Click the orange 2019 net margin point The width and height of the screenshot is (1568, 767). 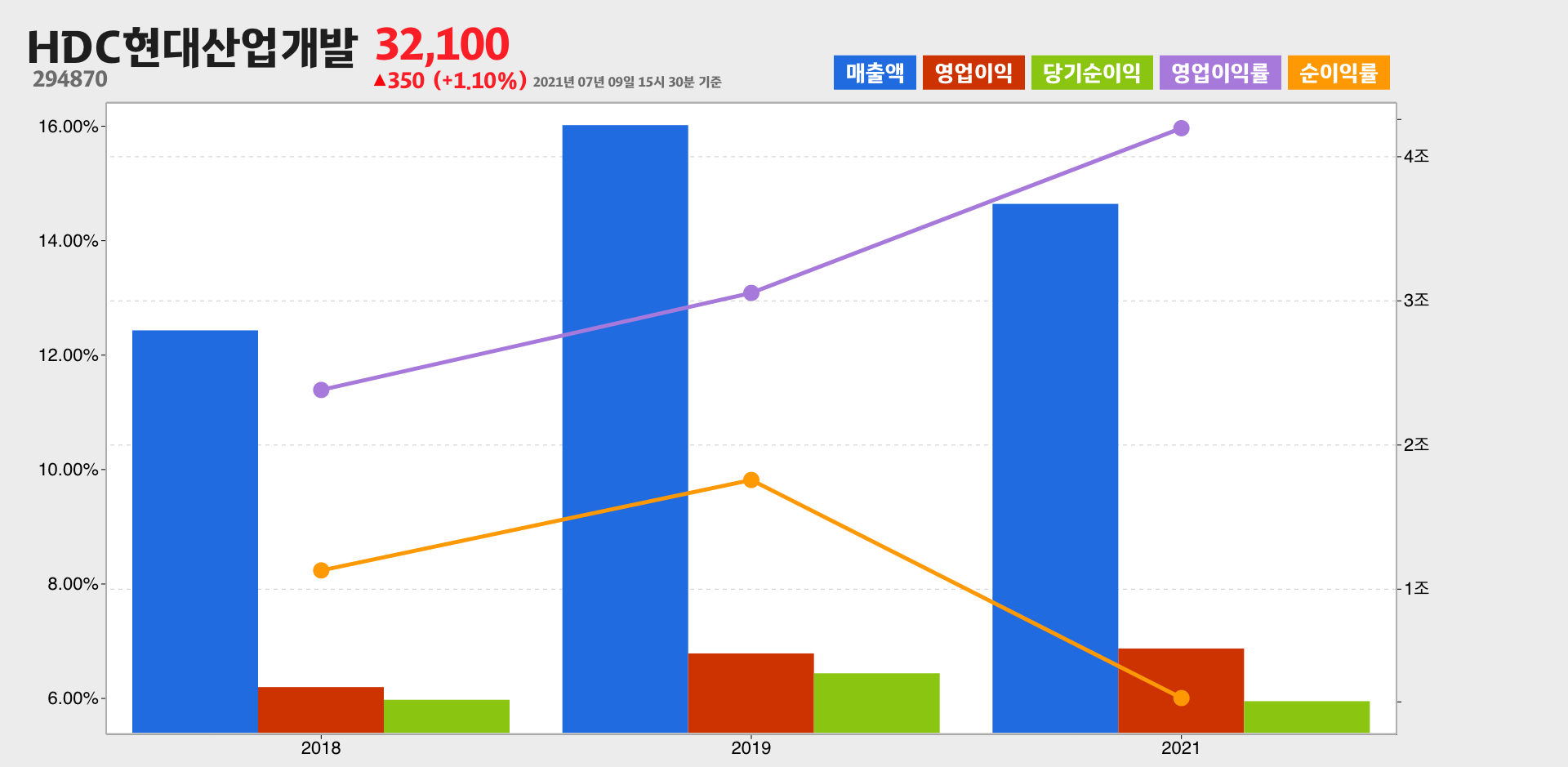click(x=751, y=479)
